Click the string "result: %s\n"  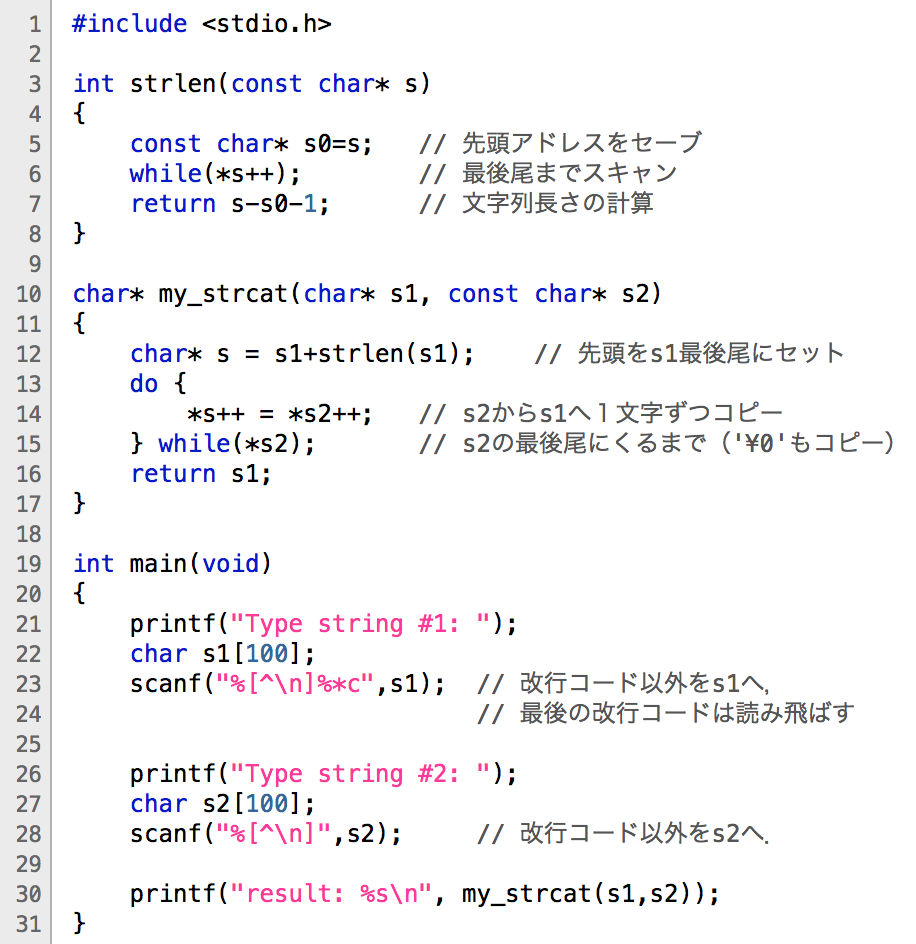click(x=331, y=895)
